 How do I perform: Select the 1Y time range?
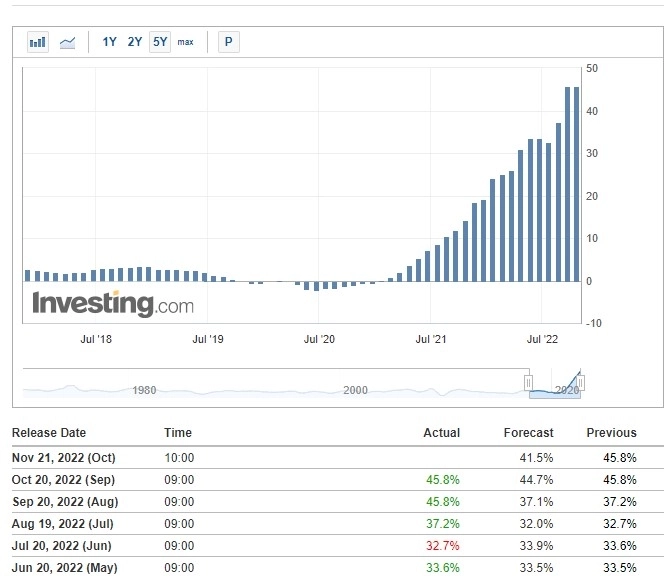tap(110, 42)
